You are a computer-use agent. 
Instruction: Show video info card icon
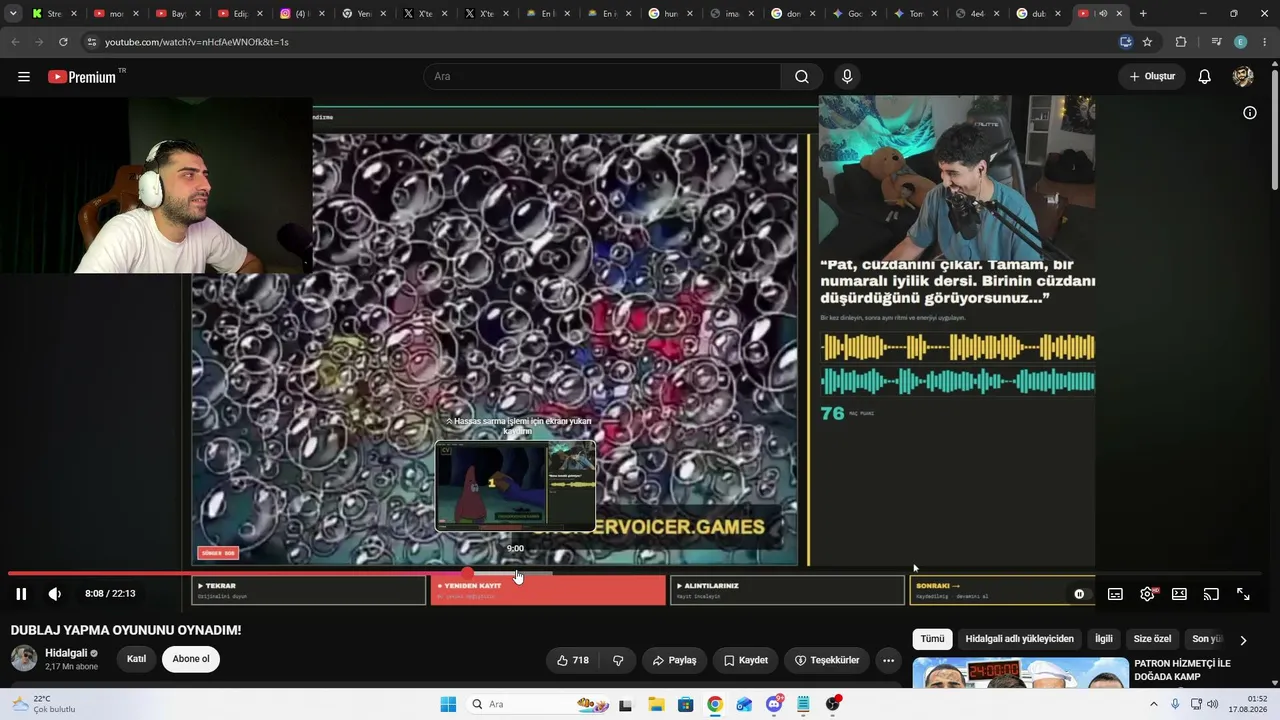(1249, 113)
